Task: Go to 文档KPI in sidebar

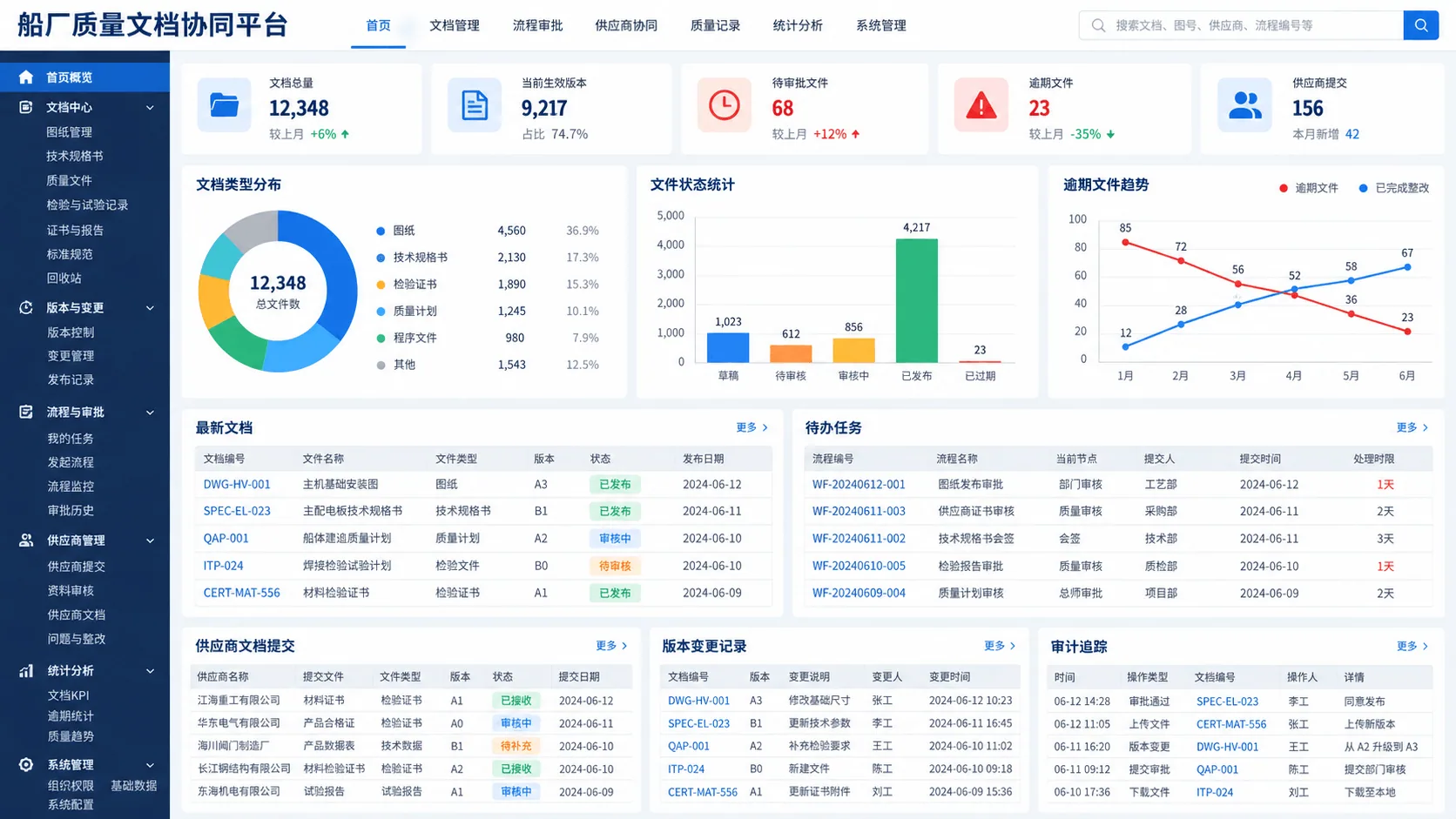Action: pos(68,695)
